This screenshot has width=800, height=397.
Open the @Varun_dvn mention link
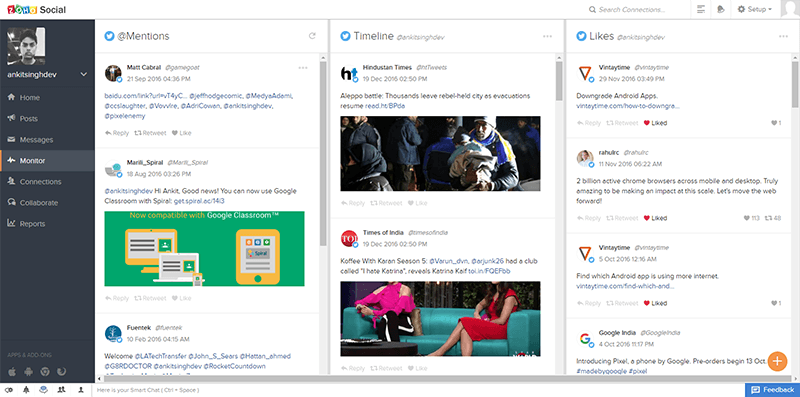tap(447, 261)
